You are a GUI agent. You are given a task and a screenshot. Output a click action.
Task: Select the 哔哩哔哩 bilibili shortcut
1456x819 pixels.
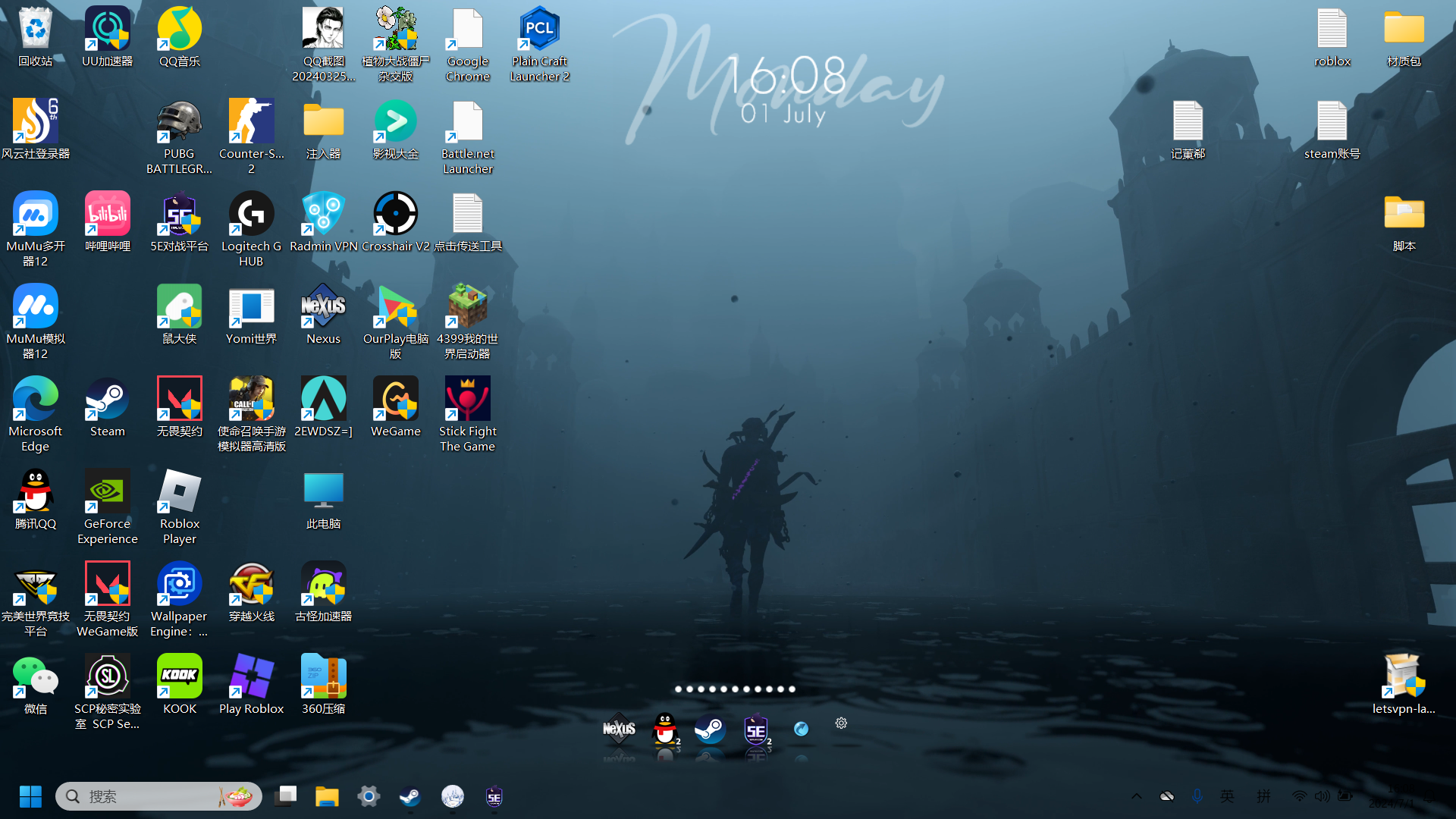pyautogui.click(x=108, y=222)
